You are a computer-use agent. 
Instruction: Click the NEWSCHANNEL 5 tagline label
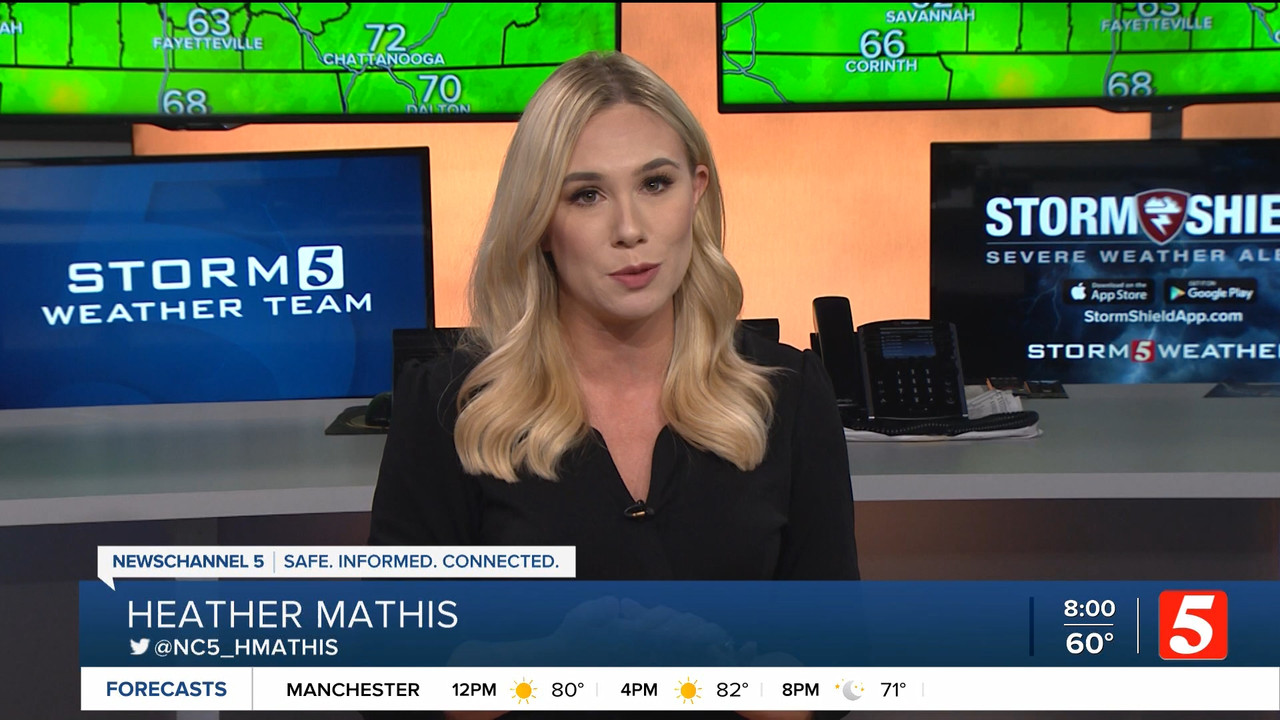click(188, 561)
